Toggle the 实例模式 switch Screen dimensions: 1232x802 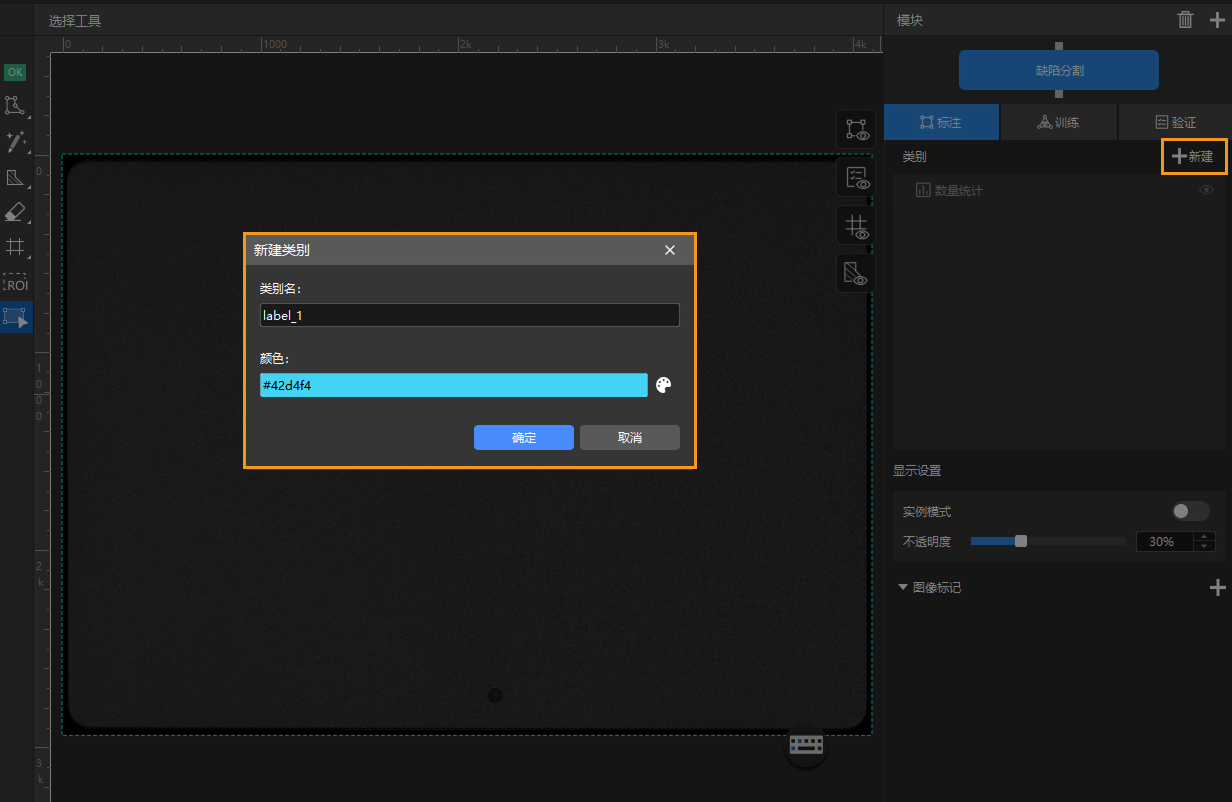(1190, 511)
